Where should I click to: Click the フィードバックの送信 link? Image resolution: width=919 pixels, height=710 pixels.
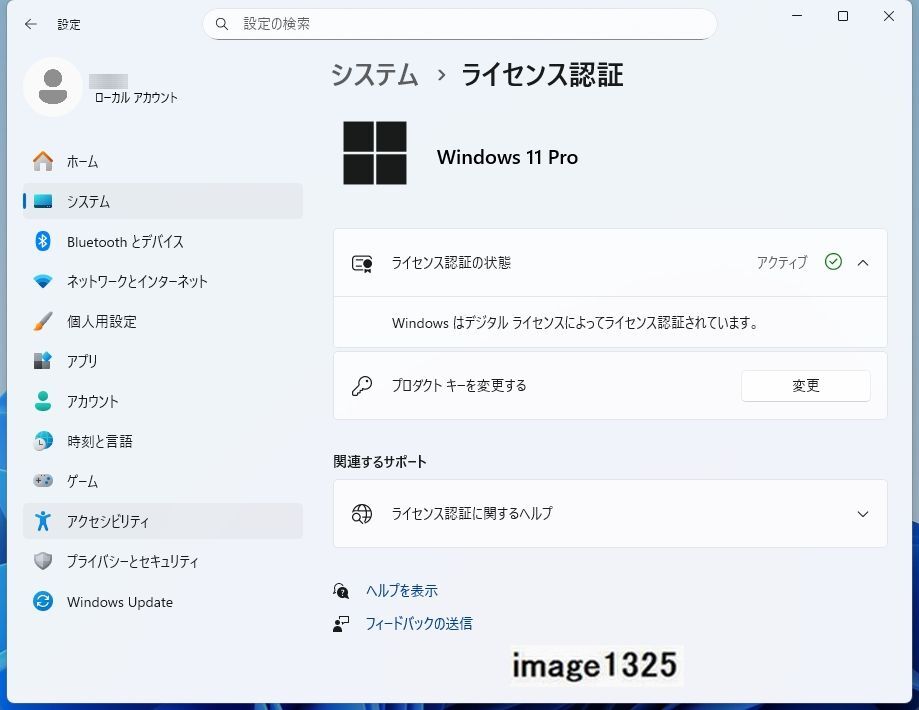pos(418,623)
